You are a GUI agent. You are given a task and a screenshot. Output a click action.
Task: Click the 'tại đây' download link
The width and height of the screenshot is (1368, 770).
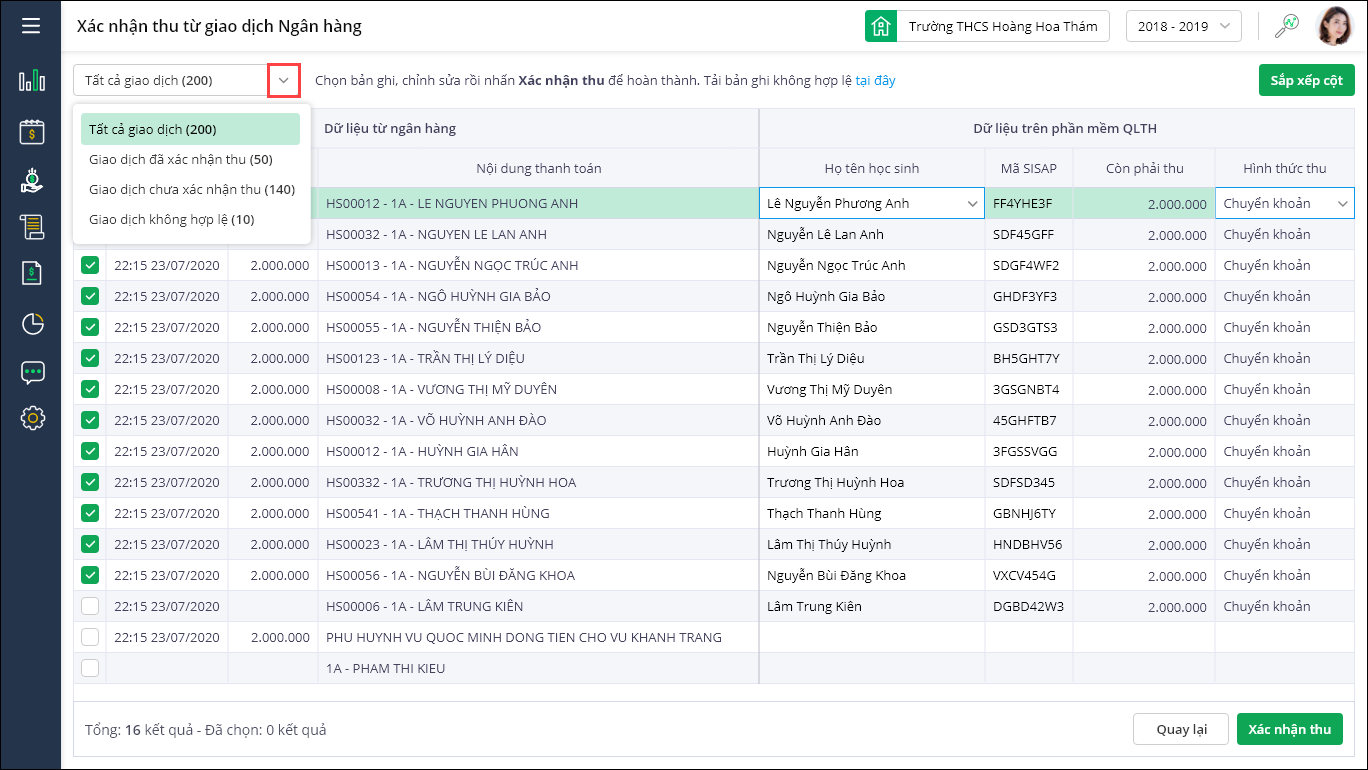click(875, 80)
